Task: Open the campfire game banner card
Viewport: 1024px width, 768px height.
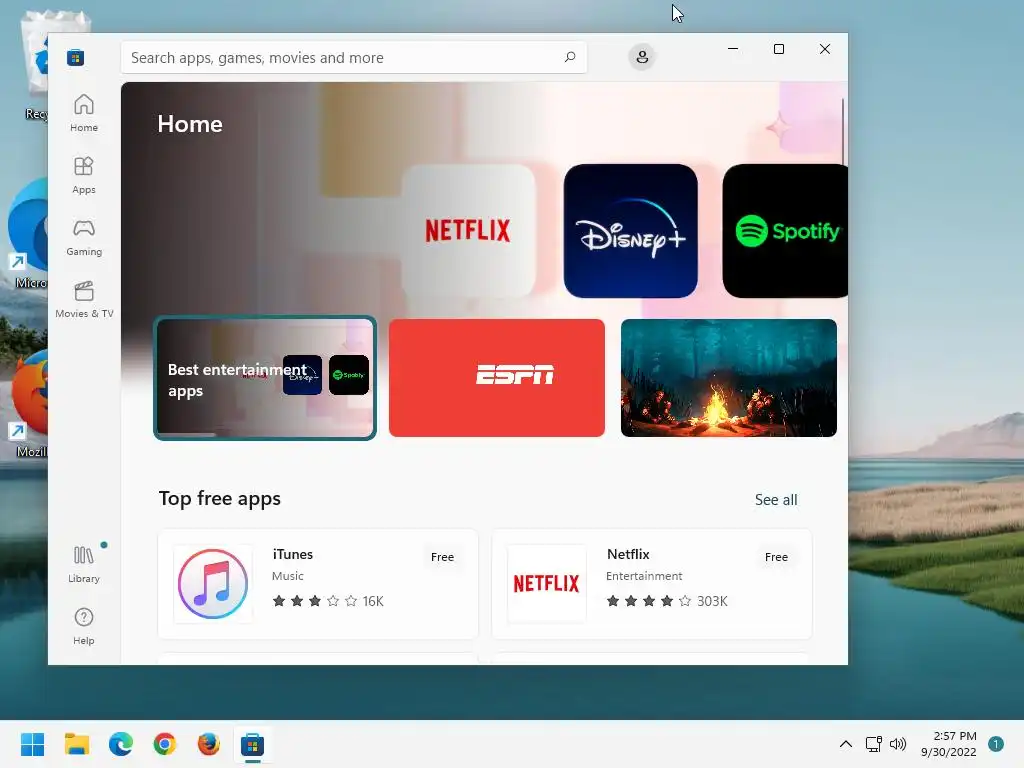Action: 728,378
